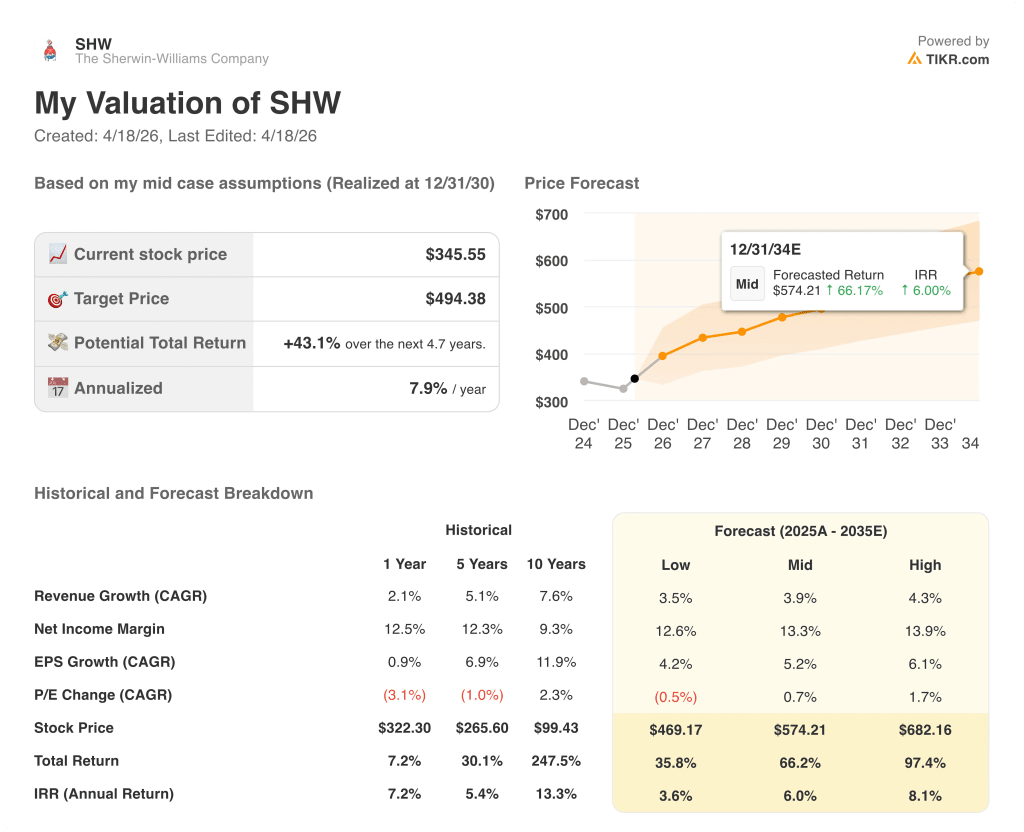This screenshot has height=832, width=1024.
Task: Click the Sherwin-Williams company logo icon
Action: [x=50, y=51]
